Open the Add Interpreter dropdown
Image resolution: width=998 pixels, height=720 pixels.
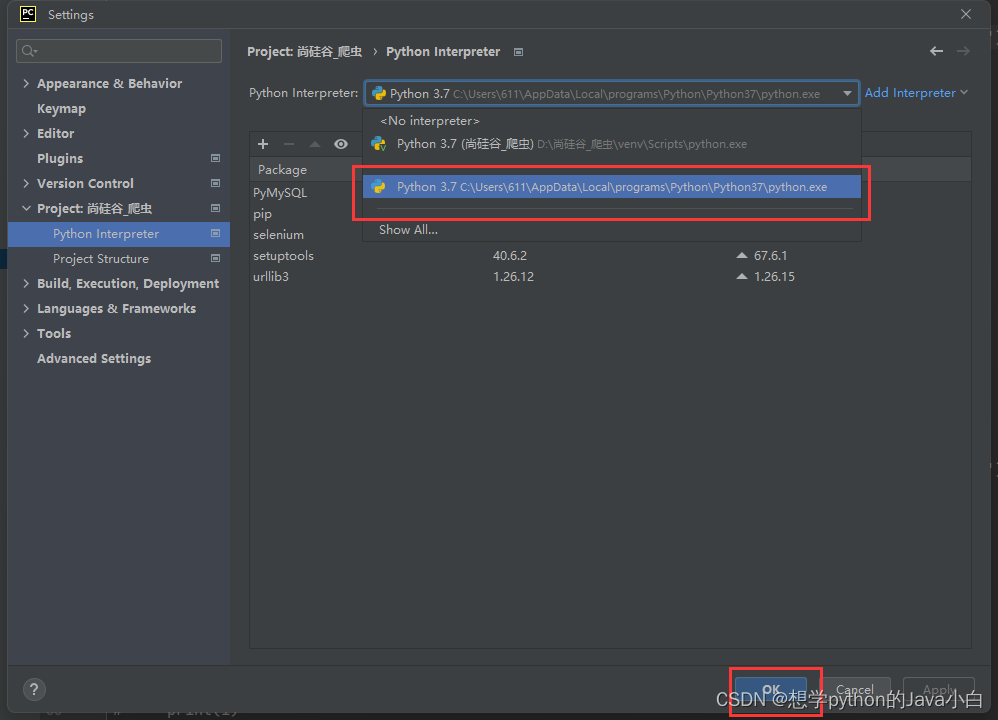click(915, 92)
